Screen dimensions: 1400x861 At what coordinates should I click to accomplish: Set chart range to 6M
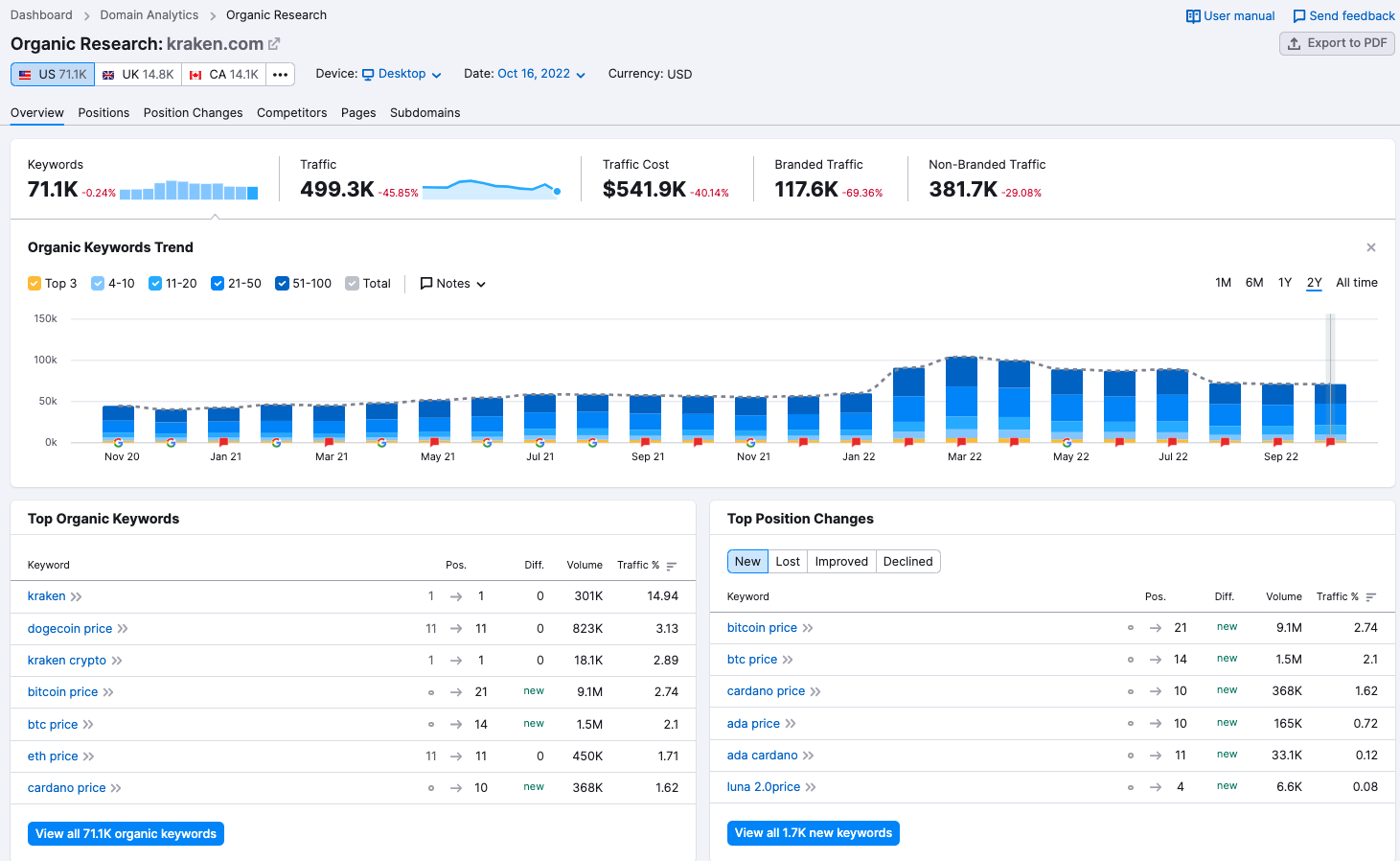1254,283
